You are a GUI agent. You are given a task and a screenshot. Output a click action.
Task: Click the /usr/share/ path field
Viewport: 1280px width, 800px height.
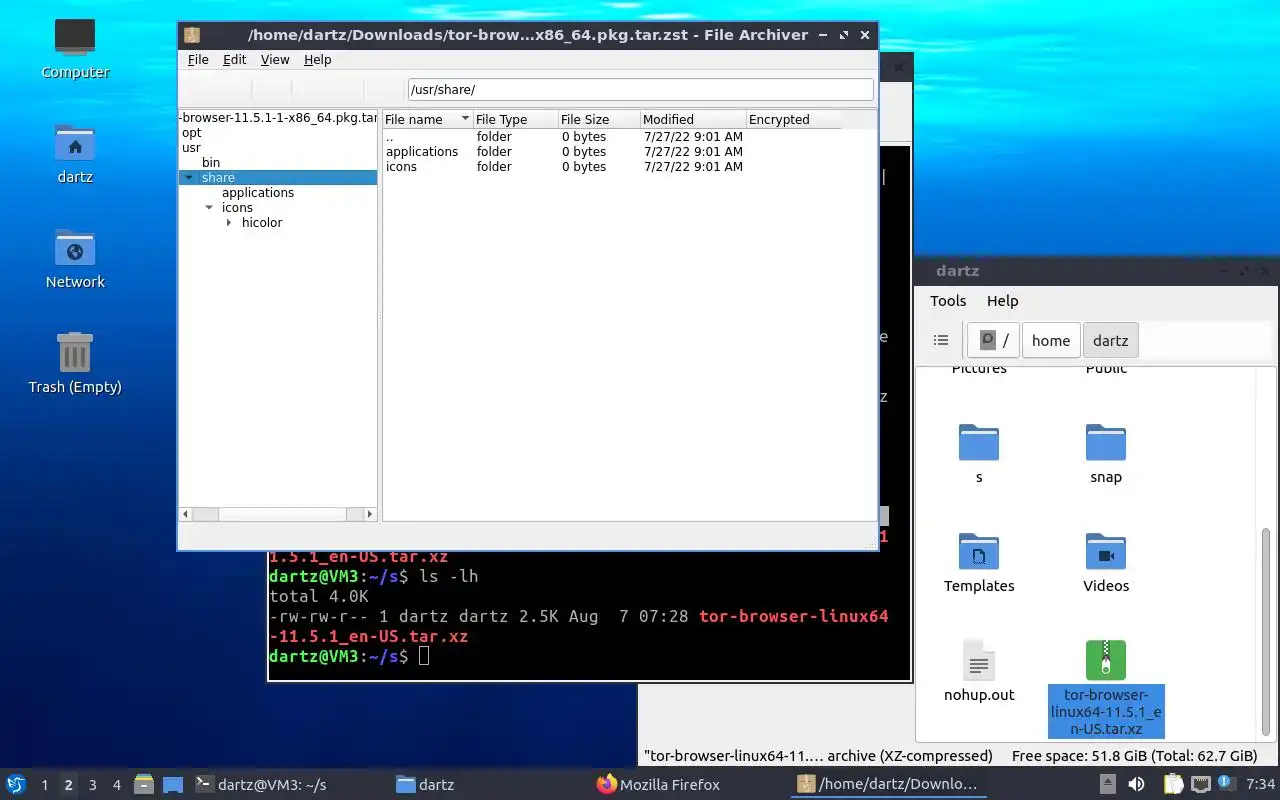(640, 90)
